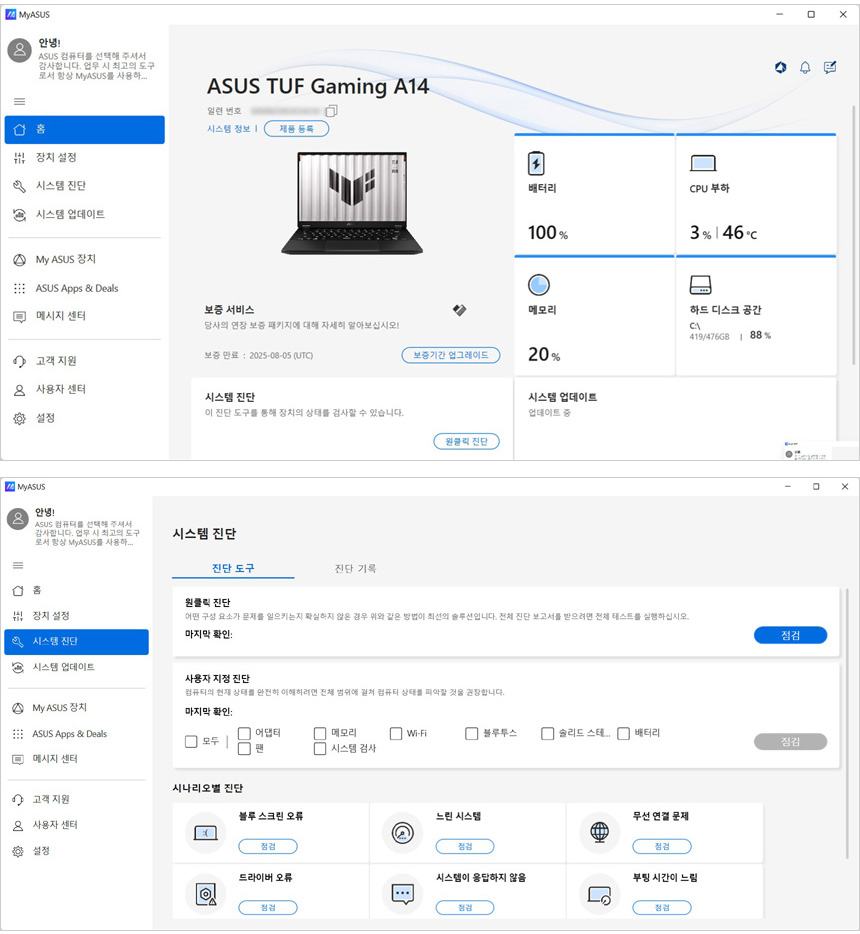Click warranty tag icon beside 보증 서비스

click(459, 310)
